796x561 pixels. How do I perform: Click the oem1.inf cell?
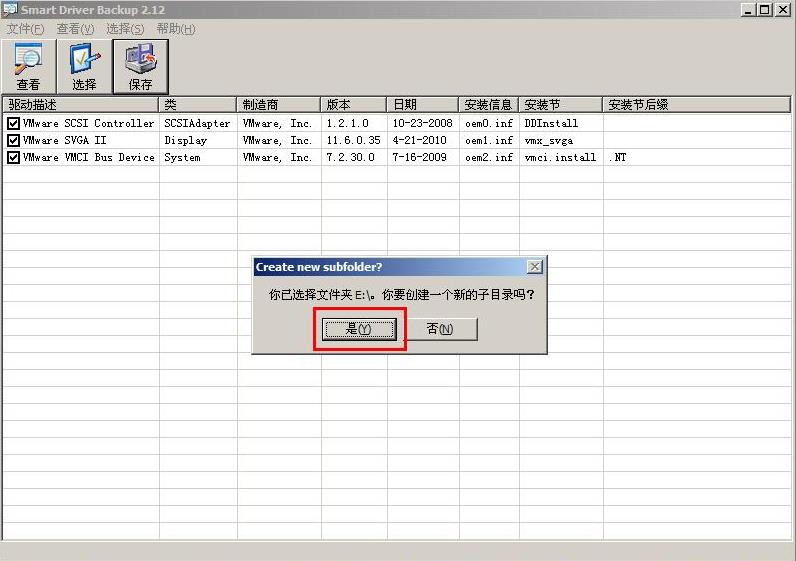pyautogui.click(x=489, y=141)
